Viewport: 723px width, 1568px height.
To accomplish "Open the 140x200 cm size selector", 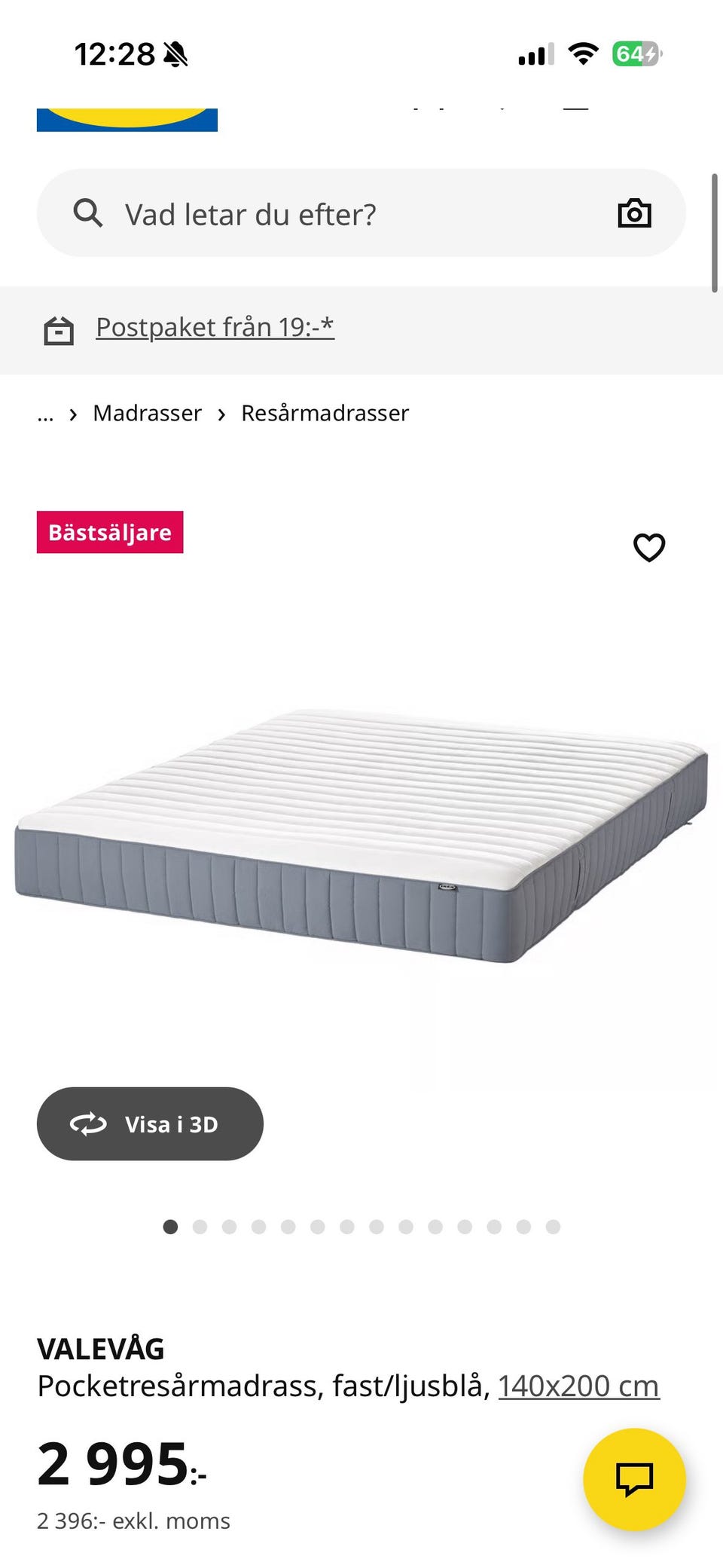I will tap(578, 1386).
